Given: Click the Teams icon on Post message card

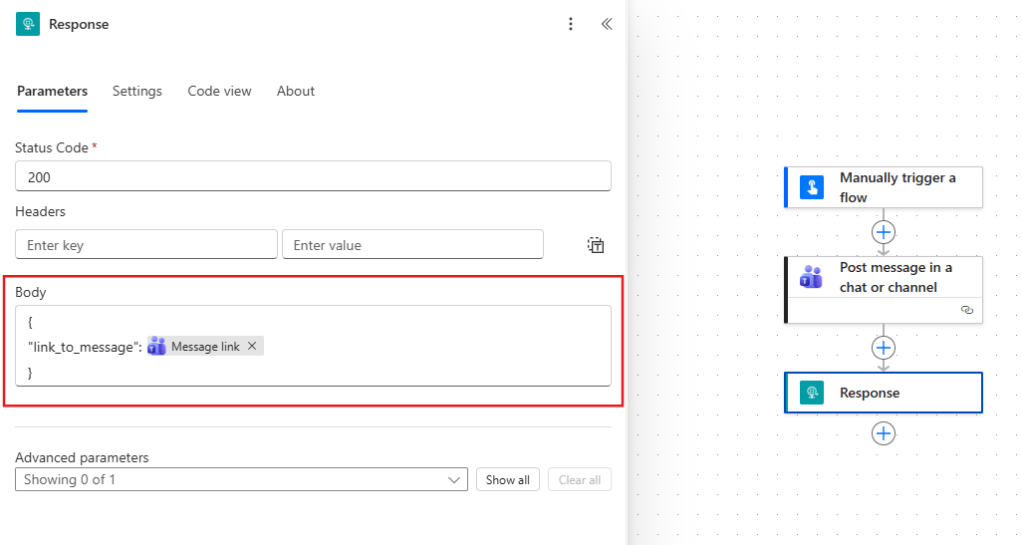Looking at the screenshot, I should [811, 277].
